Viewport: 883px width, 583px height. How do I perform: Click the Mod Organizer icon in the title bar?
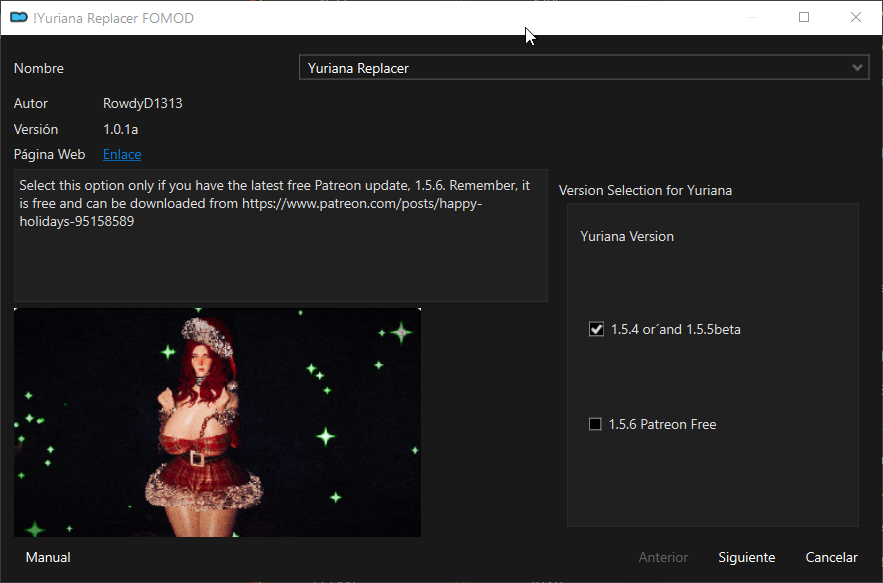click(19, 17)
